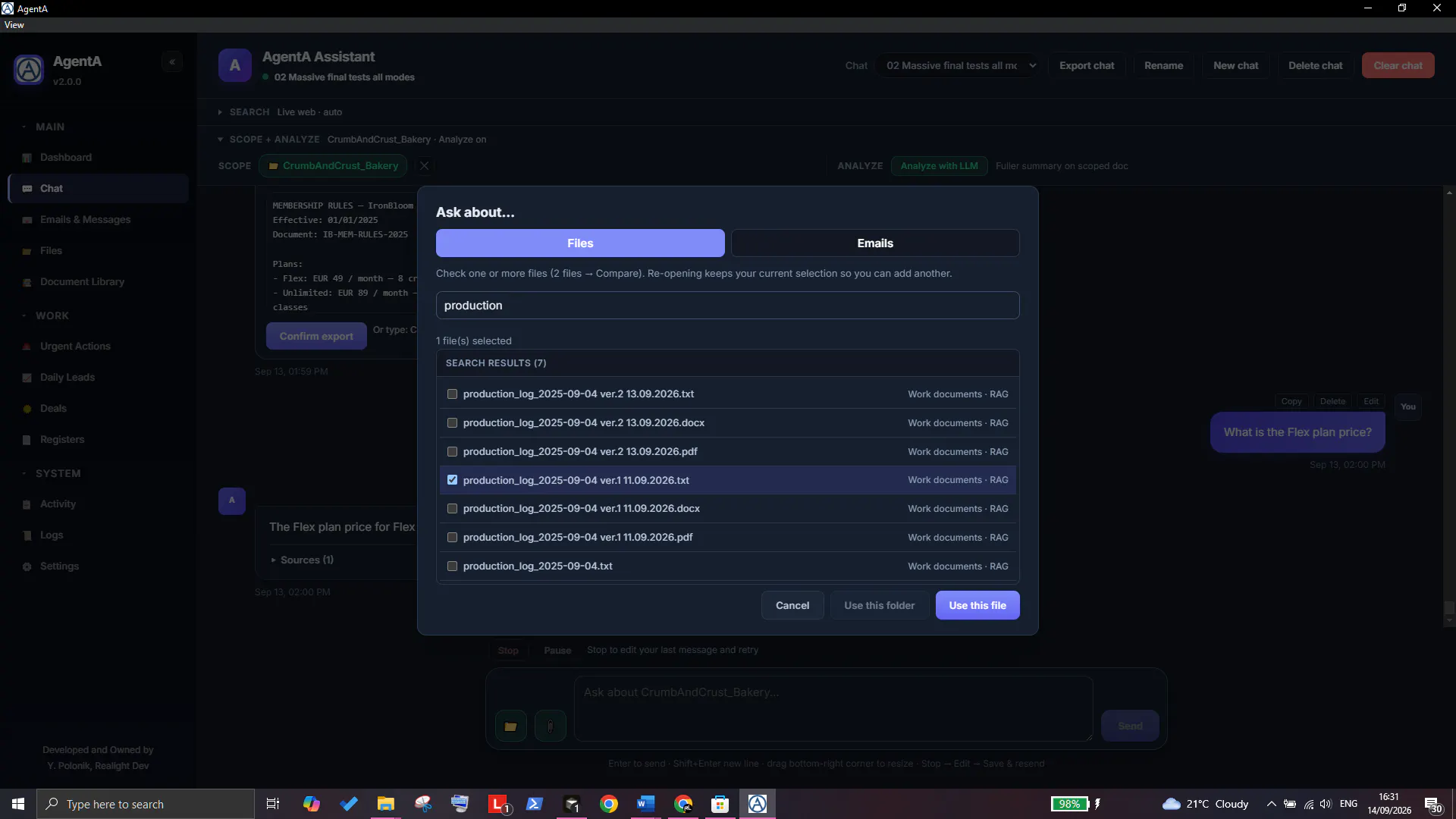The image size is (1456, 819).
Task: Click the Daily Leads sidebar icon
Action: pyautogui.click(x=27, y=378)
